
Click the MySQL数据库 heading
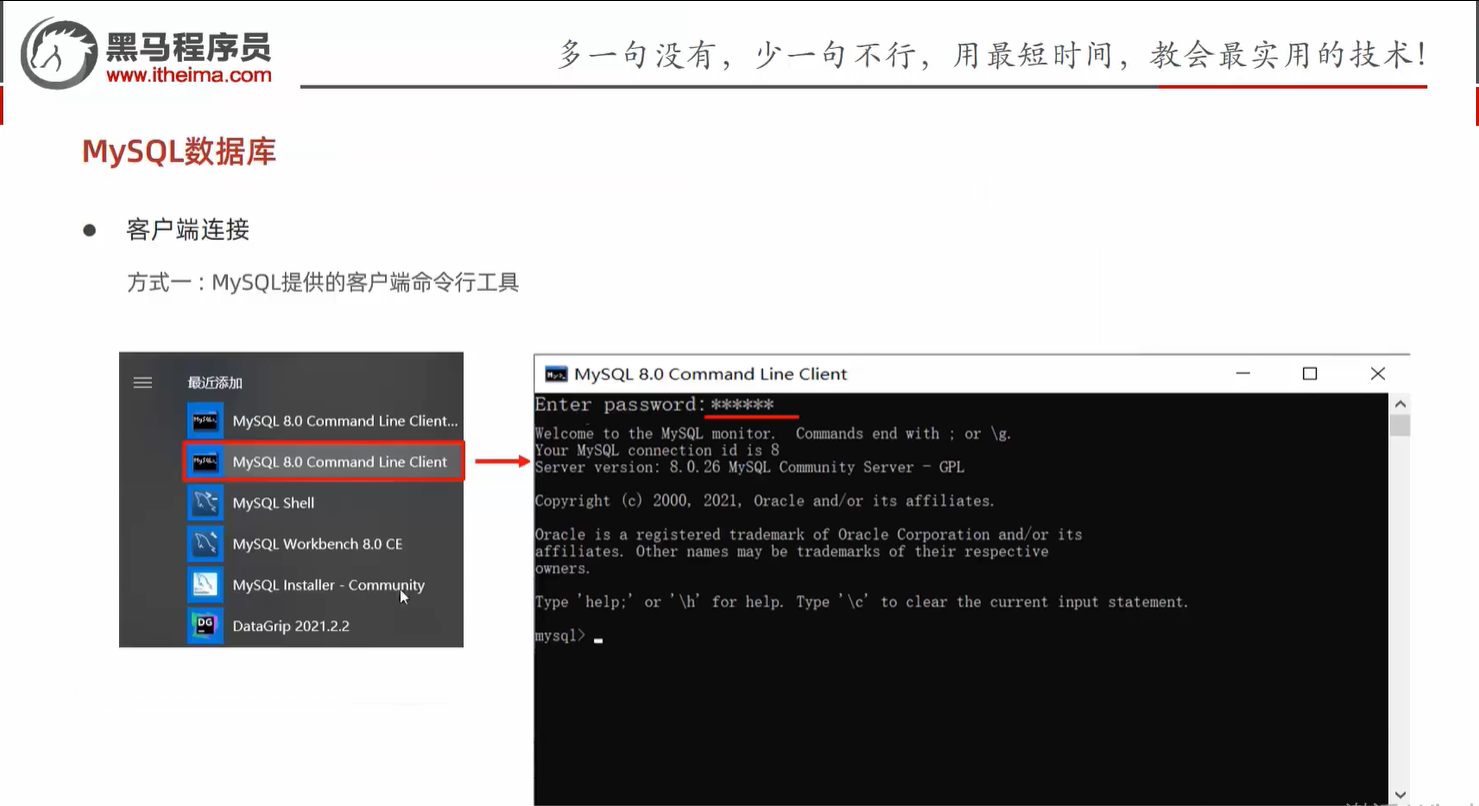tap(179, 151)
